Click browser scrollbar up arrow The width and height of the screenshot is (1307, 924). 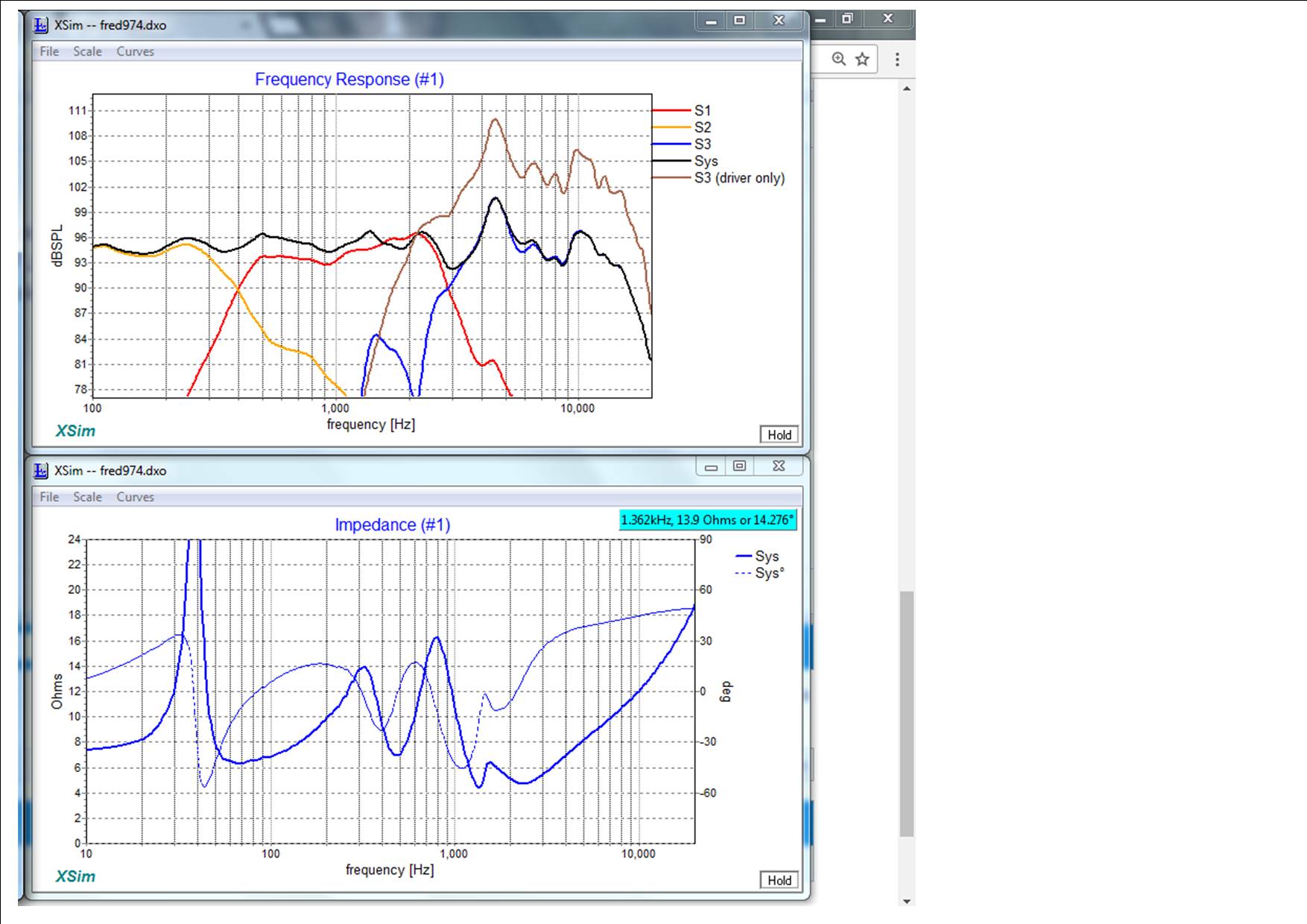[907, 89]
